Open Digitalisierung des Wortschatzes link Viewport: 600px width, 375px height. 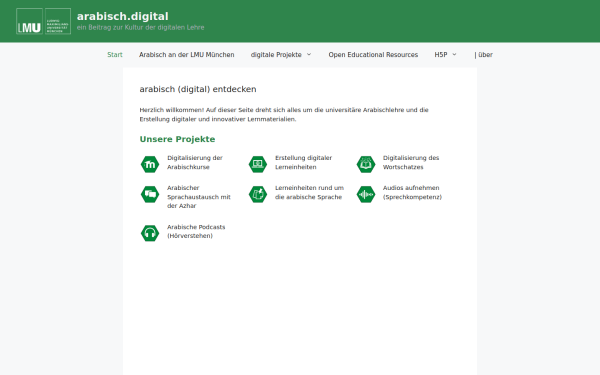(x=411, y=162)
